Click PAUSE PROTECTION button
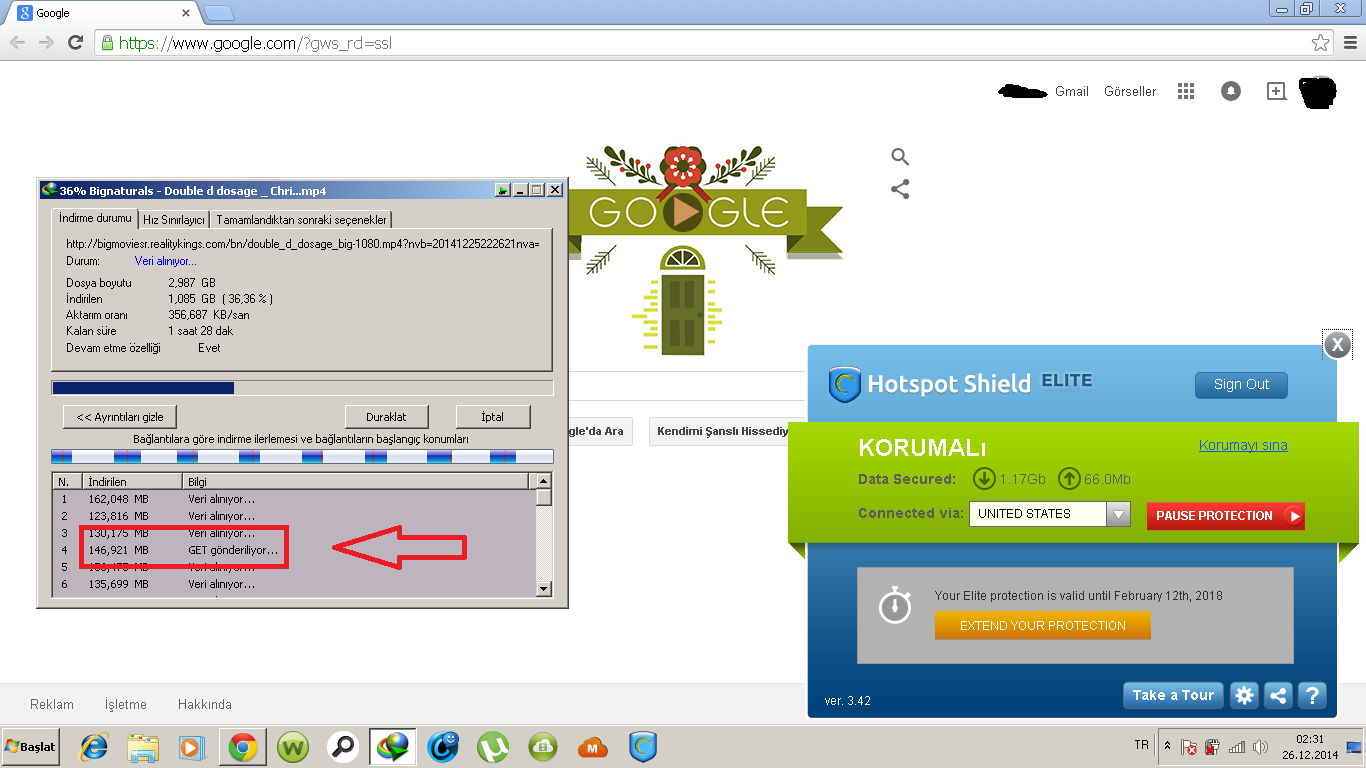Screen dimensions: 1366x768 click(1225, 516)
